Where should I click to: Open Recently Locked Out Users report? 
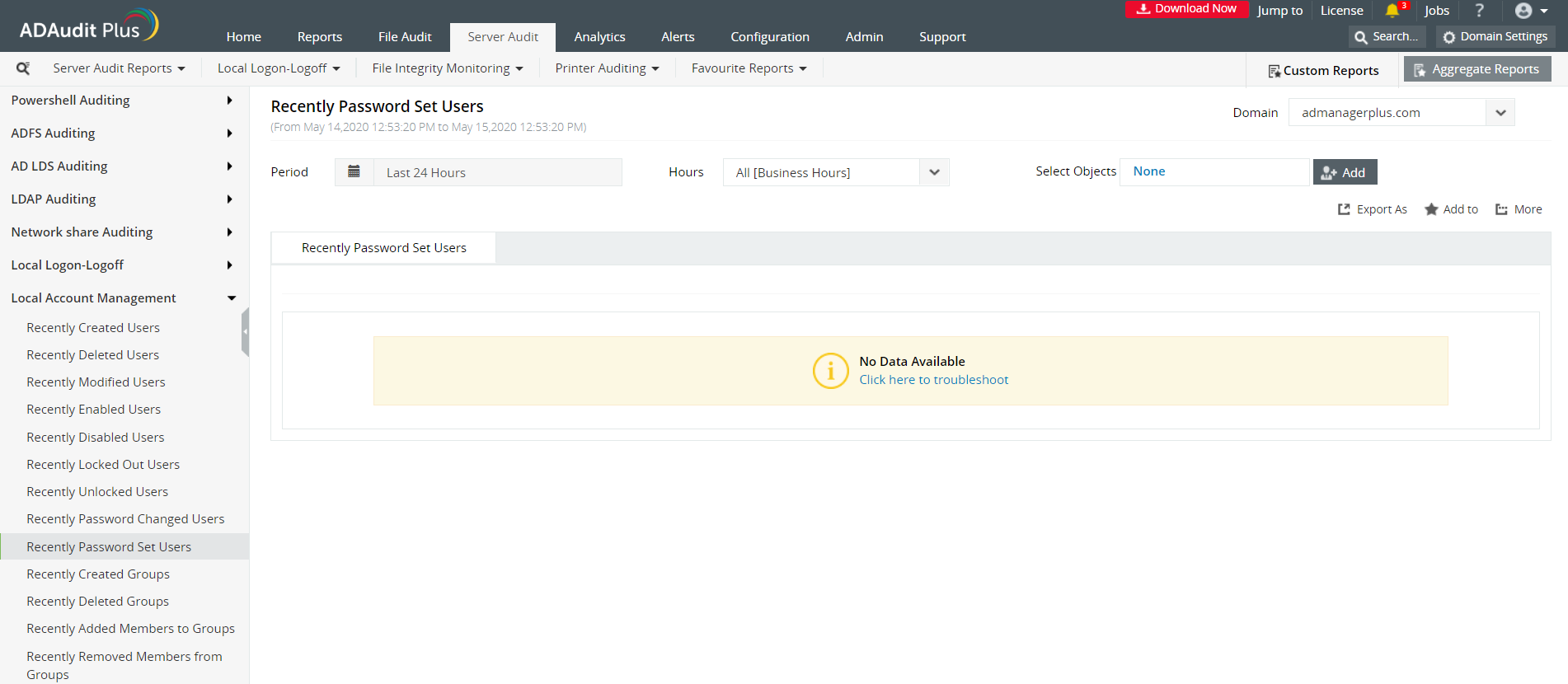pos(103,465)
